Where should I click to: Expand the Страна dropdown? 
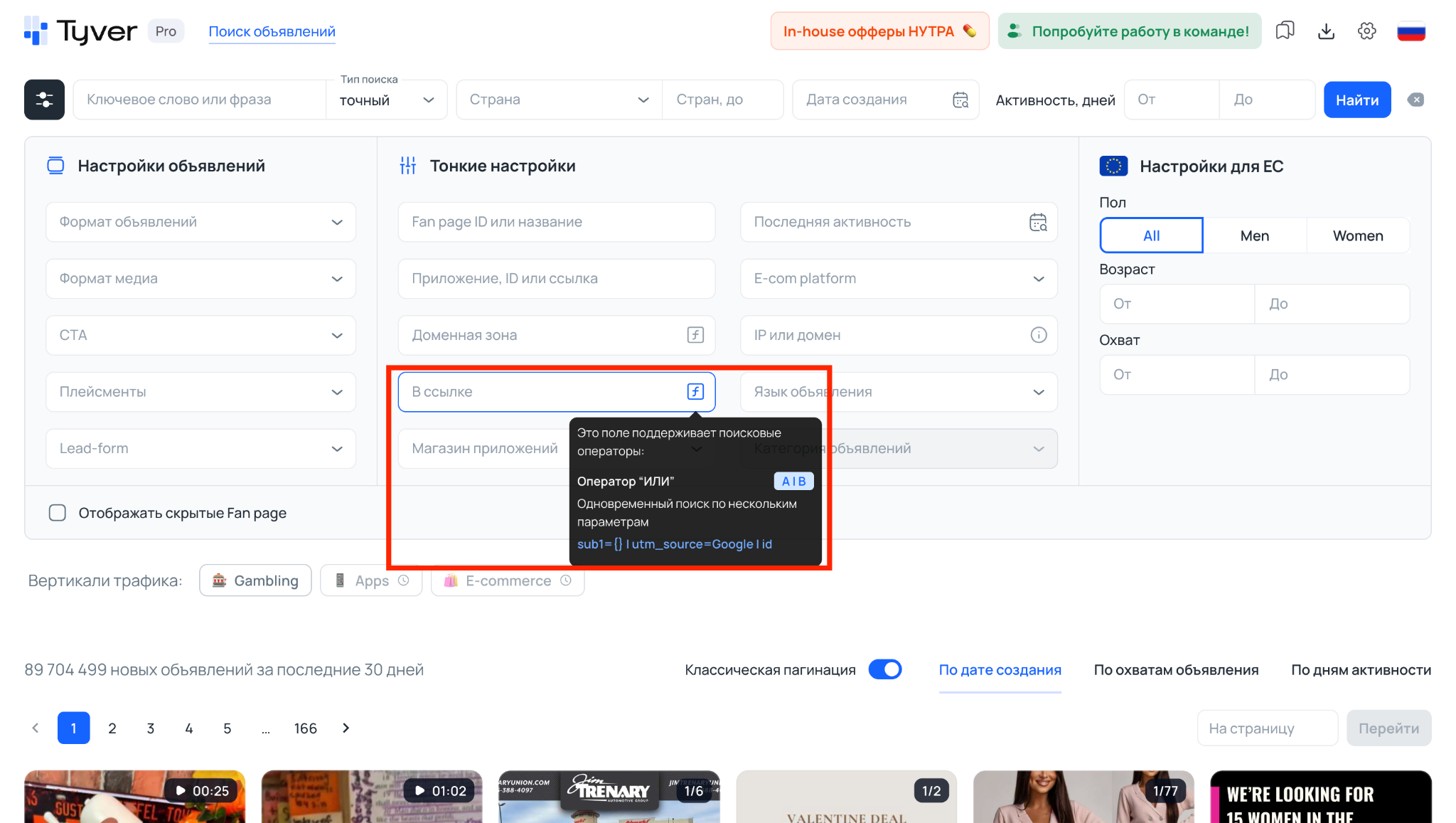pyautogui.click(x=559, y=100)
